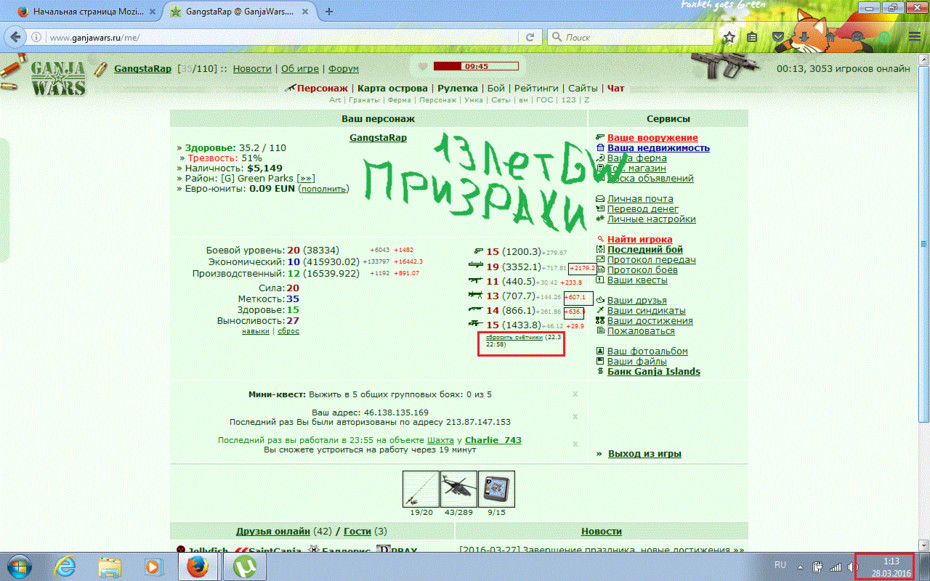Show the bookmarks list icon

click(x=752, y=37)
